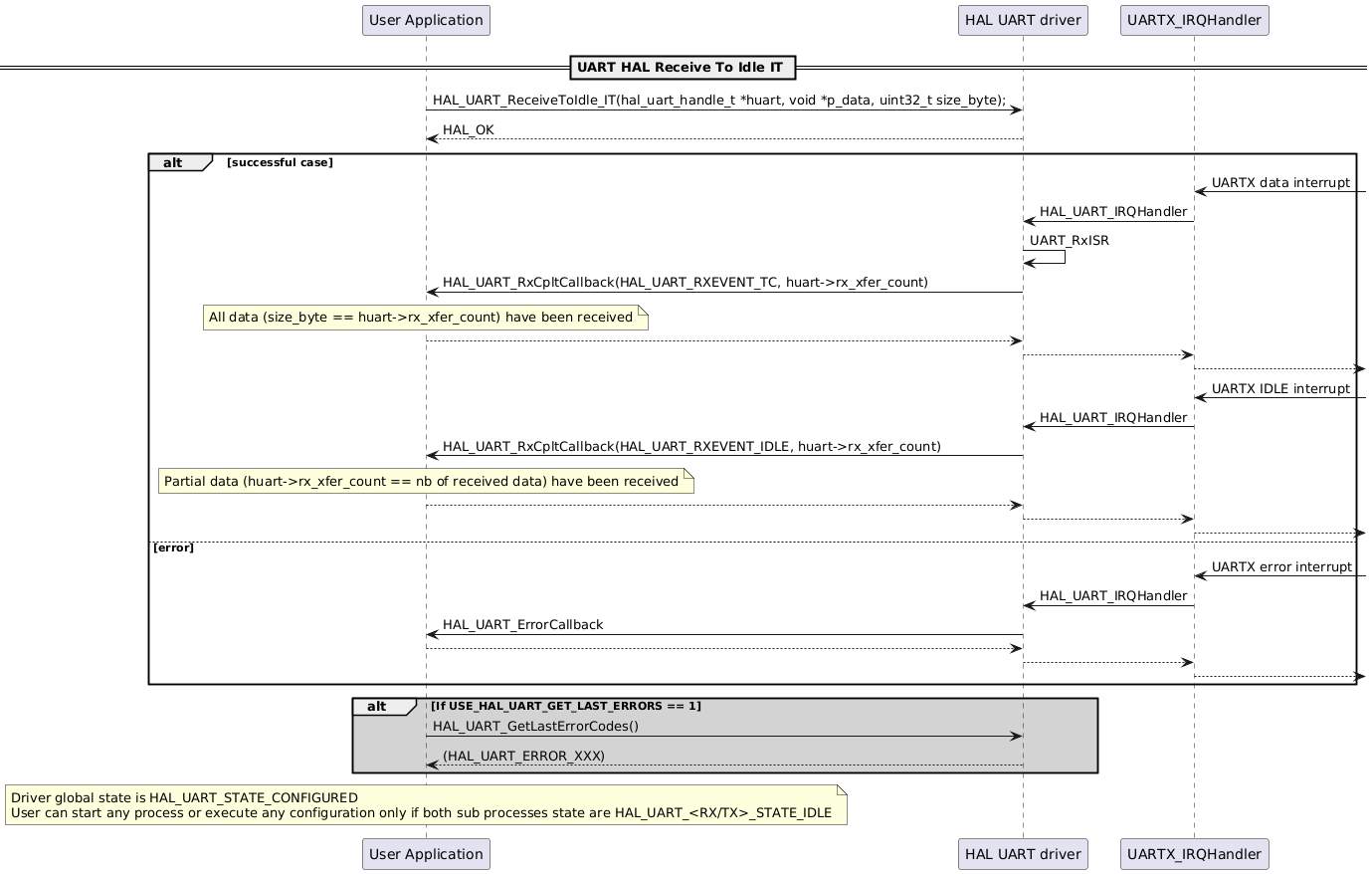Select the HAL_UART_GetLastErrorCodes call arrow
The width and height of the screenshot is (1372, 874).
724,736
